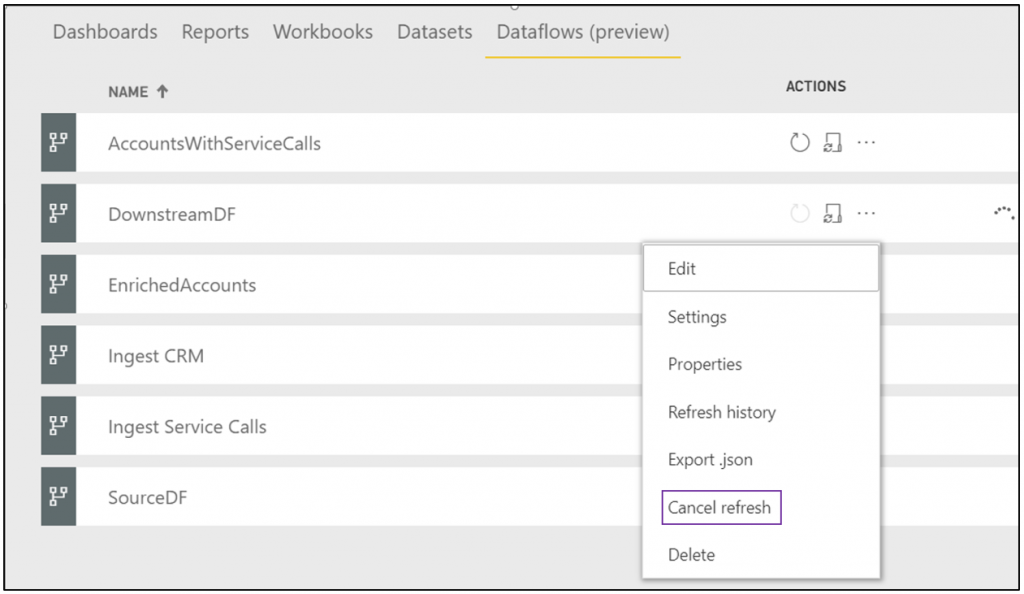Viewport: 1024px width, 594px height.
Task: Toggle the NAME column sort order
Action: coord(139,90)
